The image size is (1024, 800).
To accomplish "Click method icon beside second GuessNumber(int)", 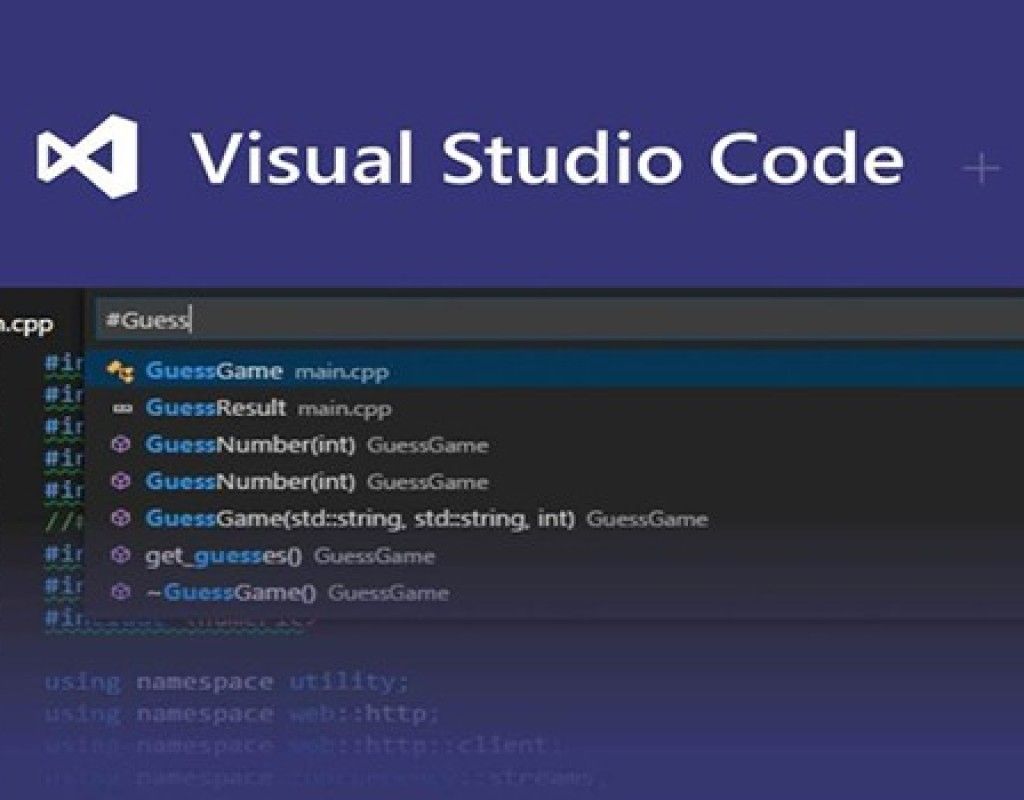I will pos(121,482).
